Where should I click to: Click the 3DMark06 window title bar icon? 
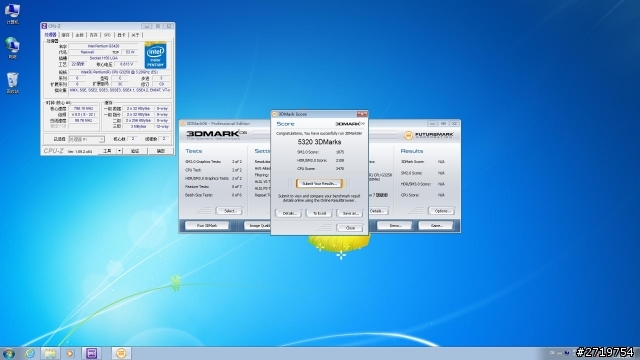(x=183, y=123)
